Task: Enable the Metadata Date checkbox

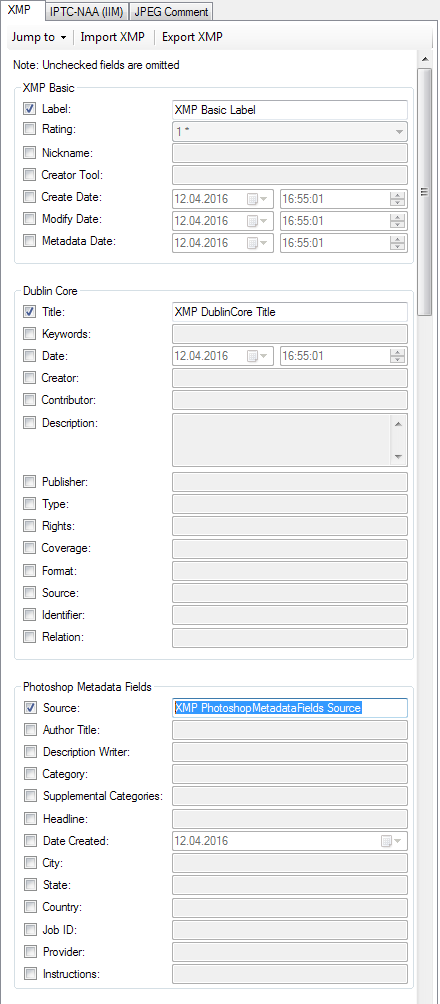Action: 29,241
